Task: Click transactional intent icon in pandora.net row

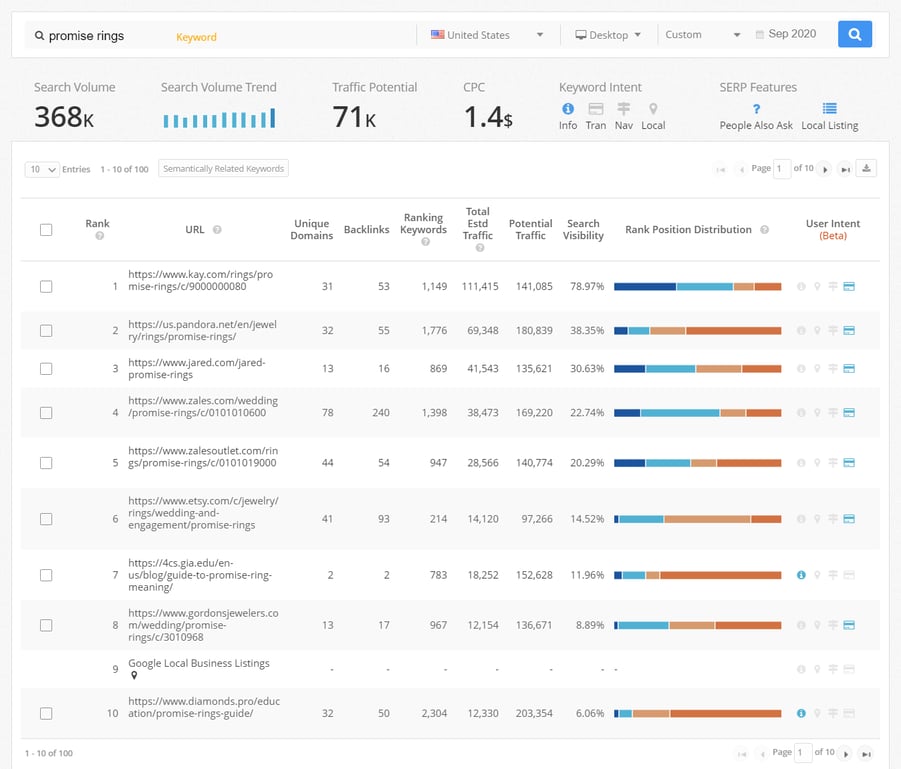Action: click(x=849, y=330)
